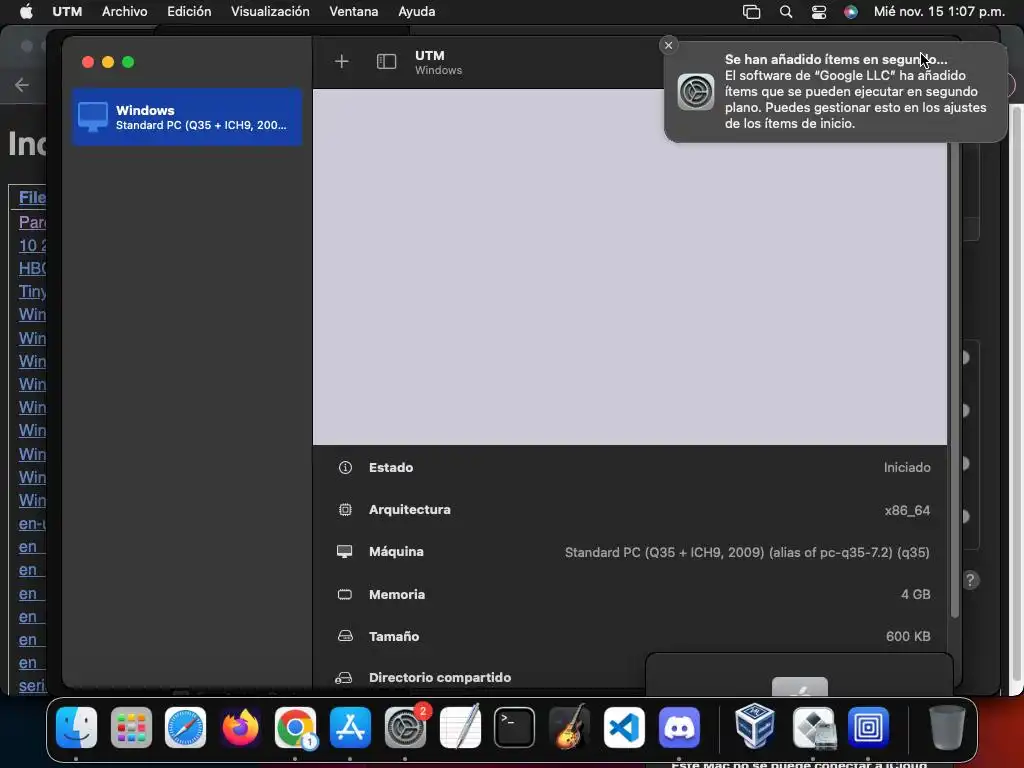Click the Directorio compartido icon

point(344,678)
